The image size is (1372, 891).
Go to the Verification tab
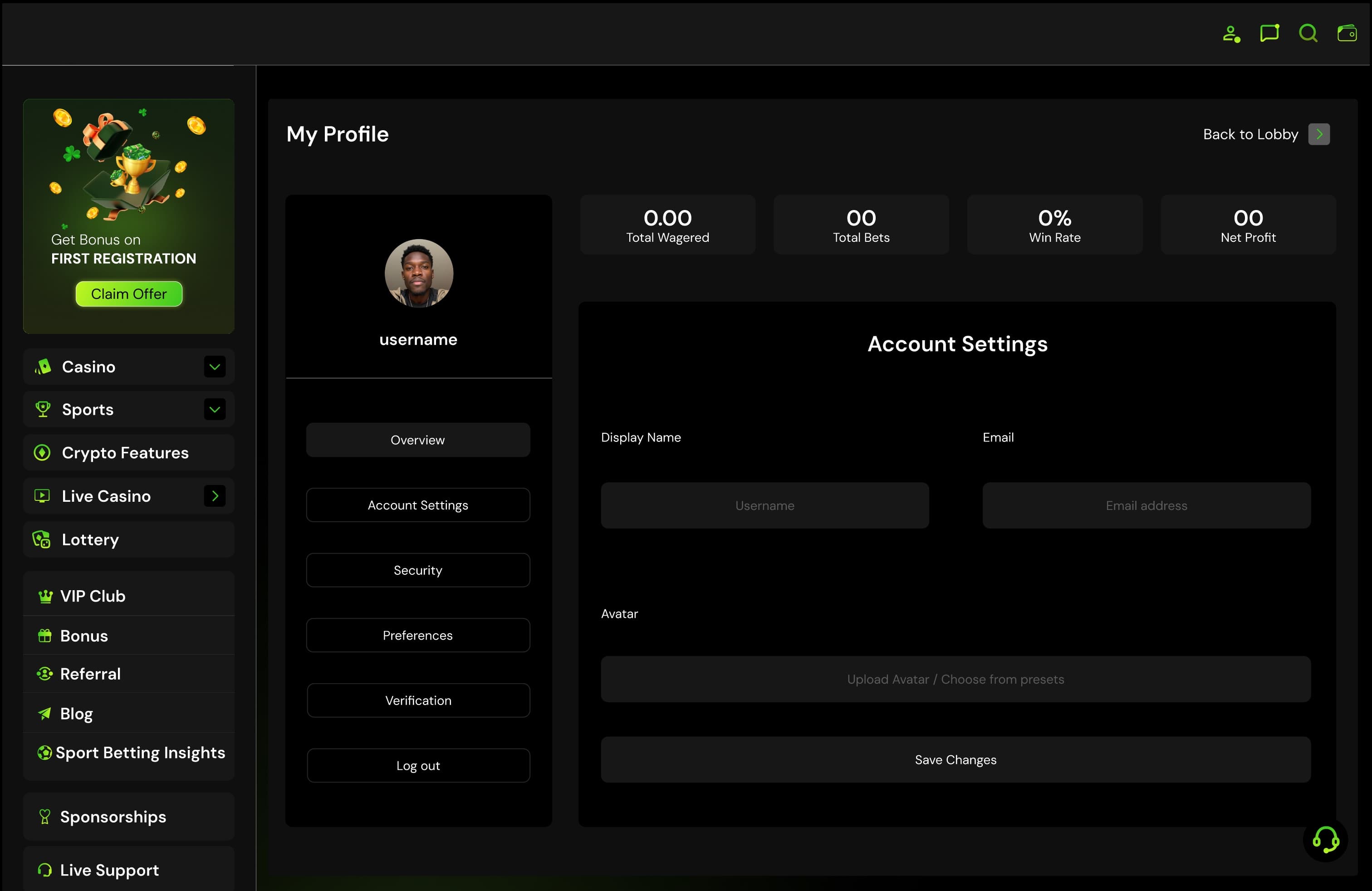pyautogui.click(x=418, y=700)
